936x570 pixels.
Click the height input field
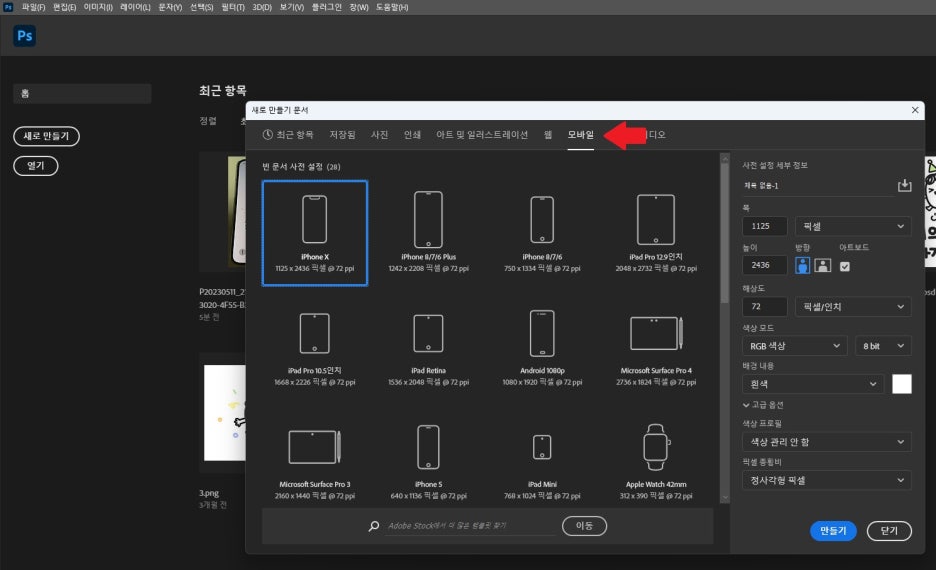[765, 265]
